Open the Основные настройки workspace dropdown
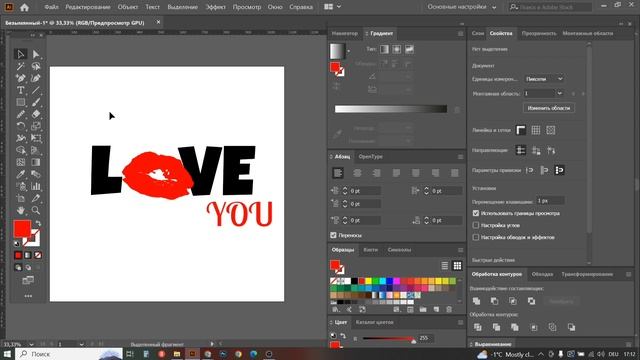640x360 pixels. (x=462, y=7)
